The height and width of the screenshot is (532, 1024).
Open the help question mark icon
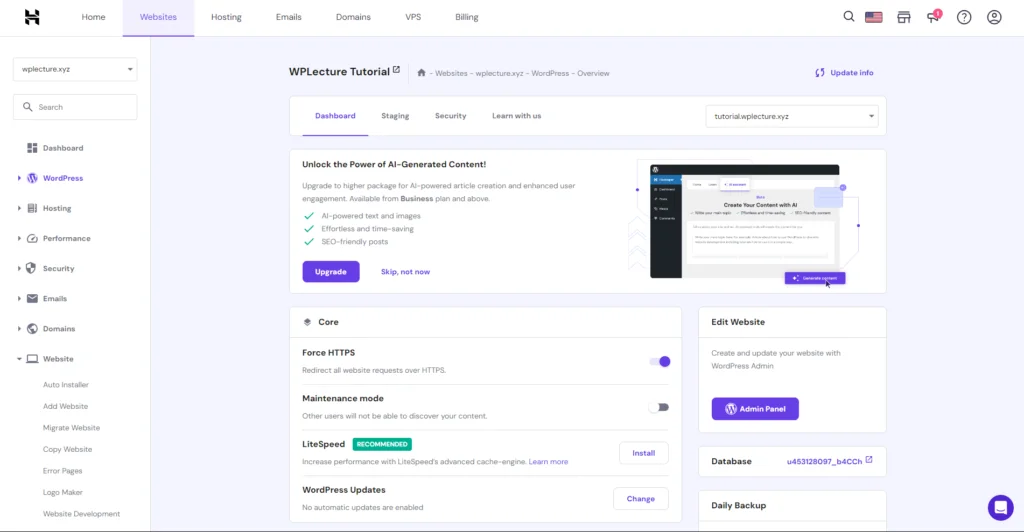tap(964, 17)
